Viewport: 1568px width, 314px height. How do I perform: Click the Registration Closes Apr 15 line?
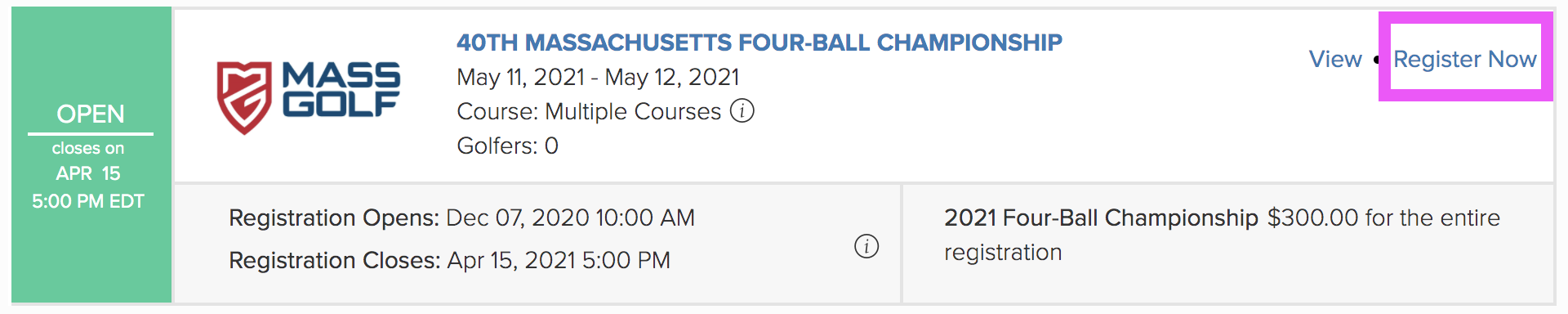click(449, 260)
